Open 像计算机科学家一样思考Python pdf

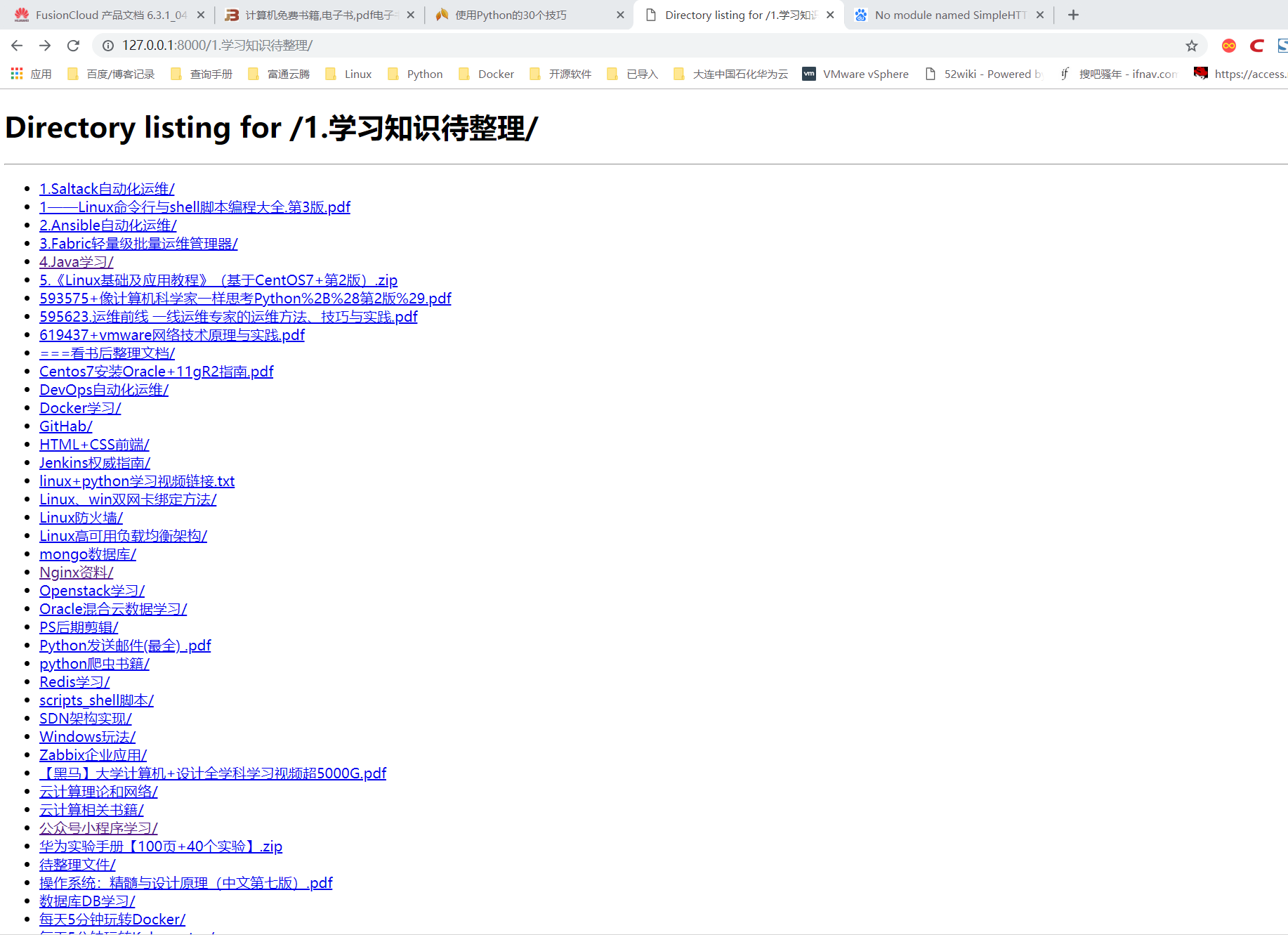click(245, 299)
